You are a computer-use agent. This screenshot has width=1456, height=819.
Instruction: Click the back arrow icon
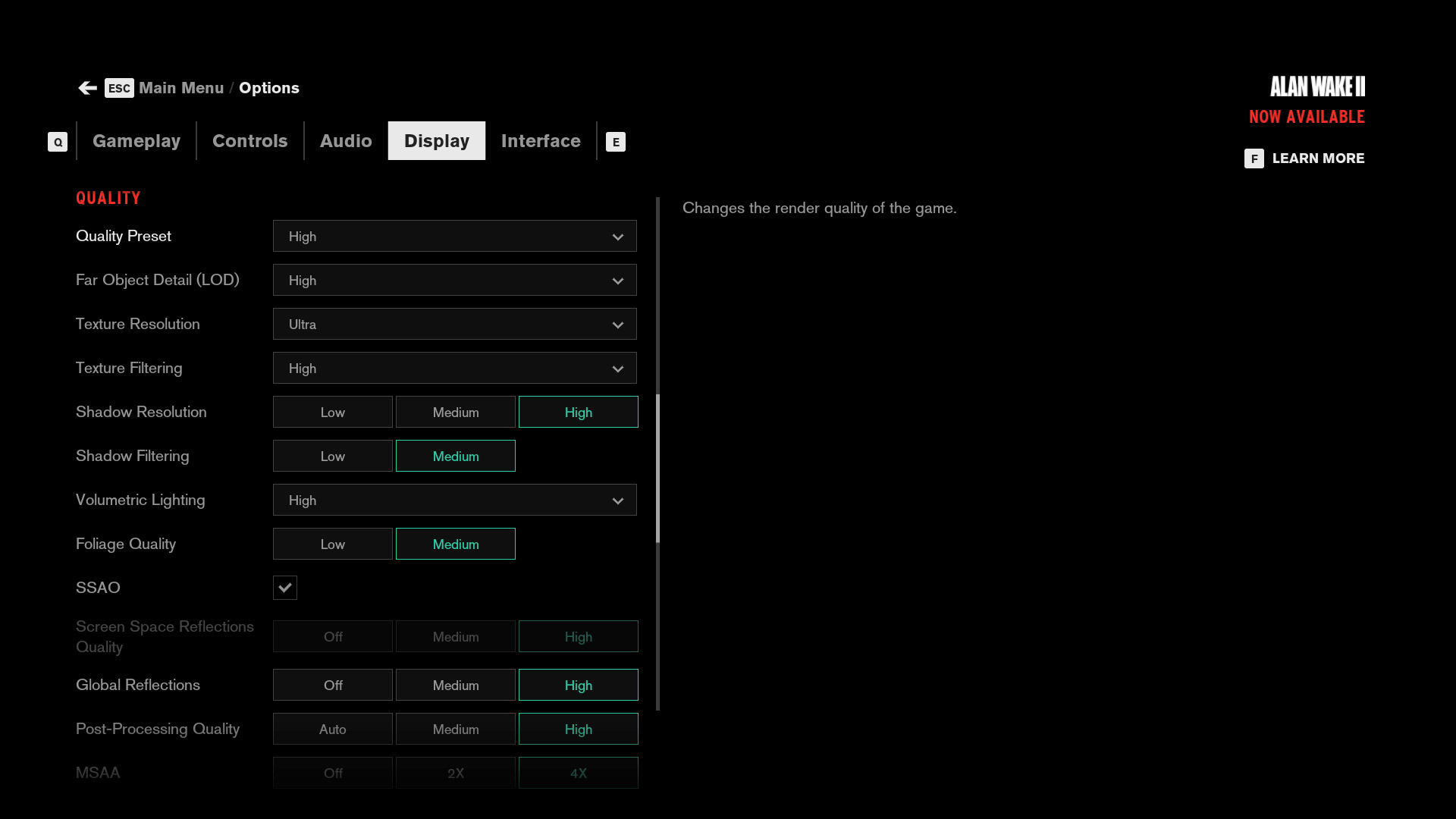coord(87,88)
